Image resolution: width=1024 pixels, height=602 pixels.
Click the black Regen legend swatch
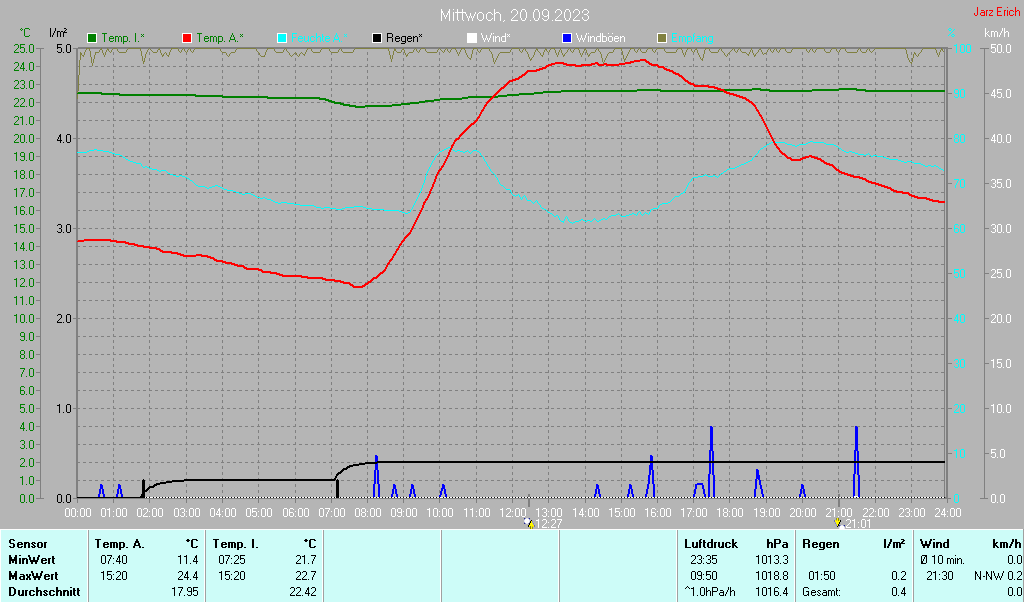click(377, 39)
